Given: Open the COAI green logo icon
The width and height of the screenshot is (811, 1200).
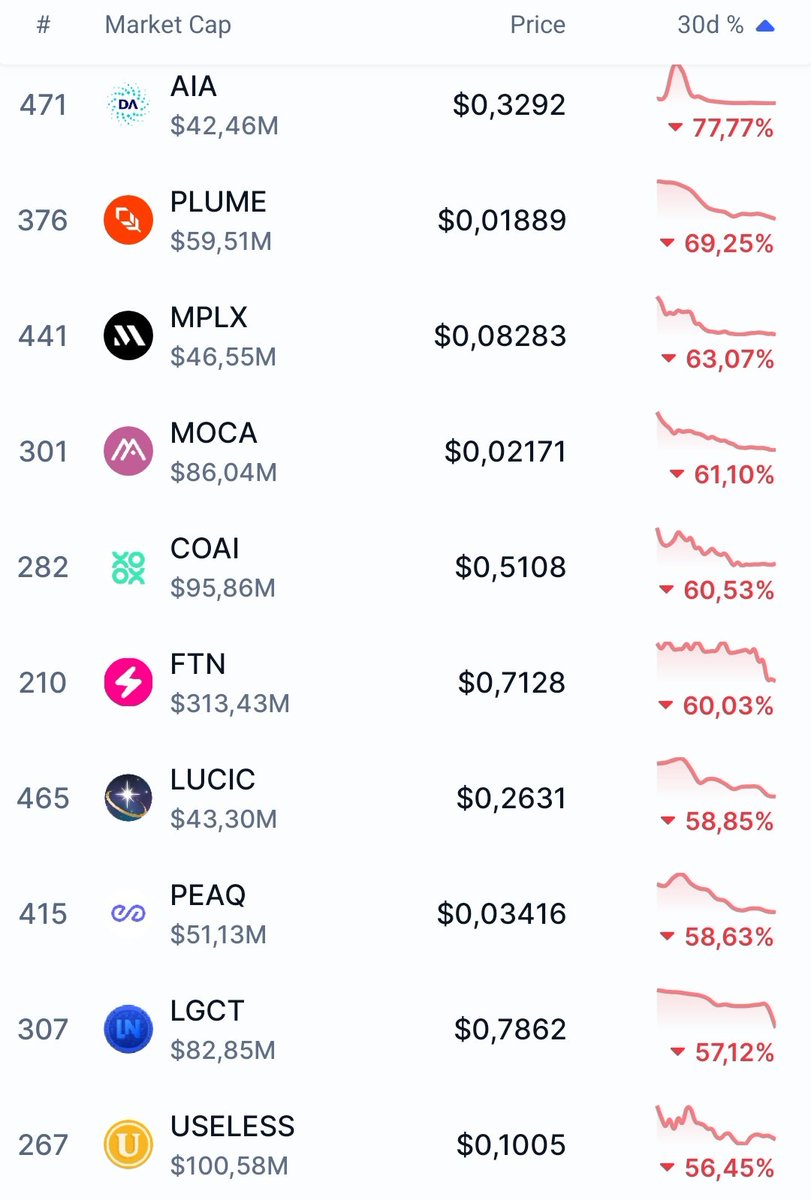Looking at the screenshot, I should click(128, 567).
